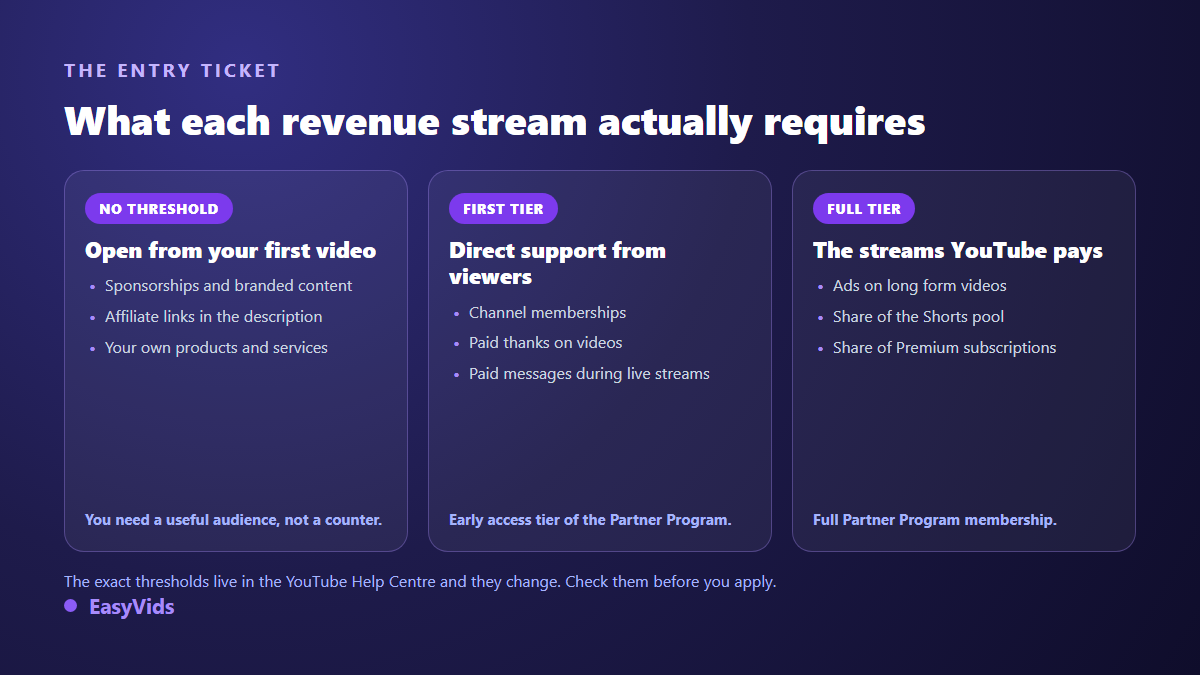This screenshot has width=1200, height=675.
Task: Click 'Full Partner Program membership.' footer
Action: tap(935, 520)
